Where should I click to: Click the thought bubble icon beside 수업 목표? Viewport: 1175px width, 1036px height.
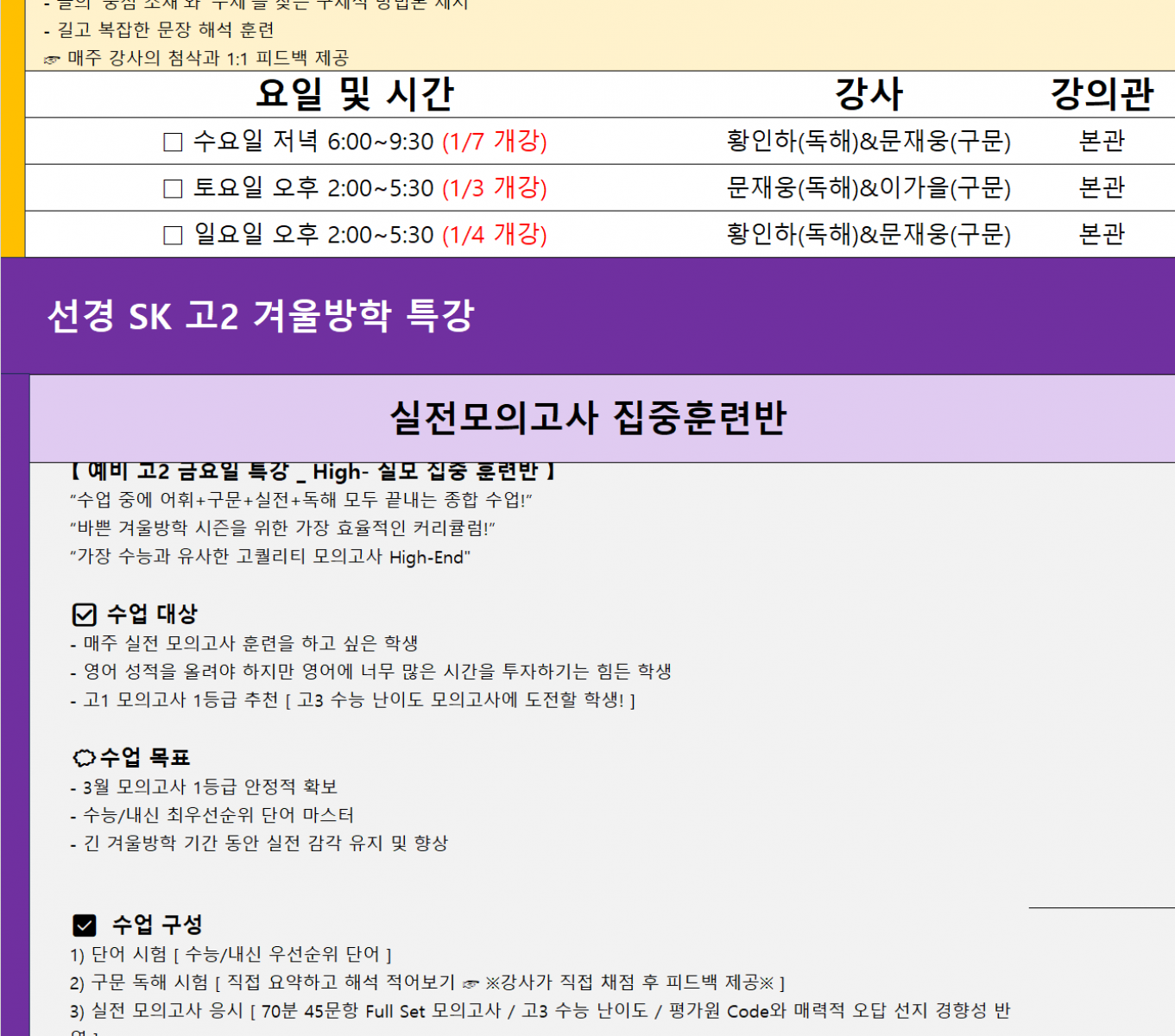(x=84, y=758)
